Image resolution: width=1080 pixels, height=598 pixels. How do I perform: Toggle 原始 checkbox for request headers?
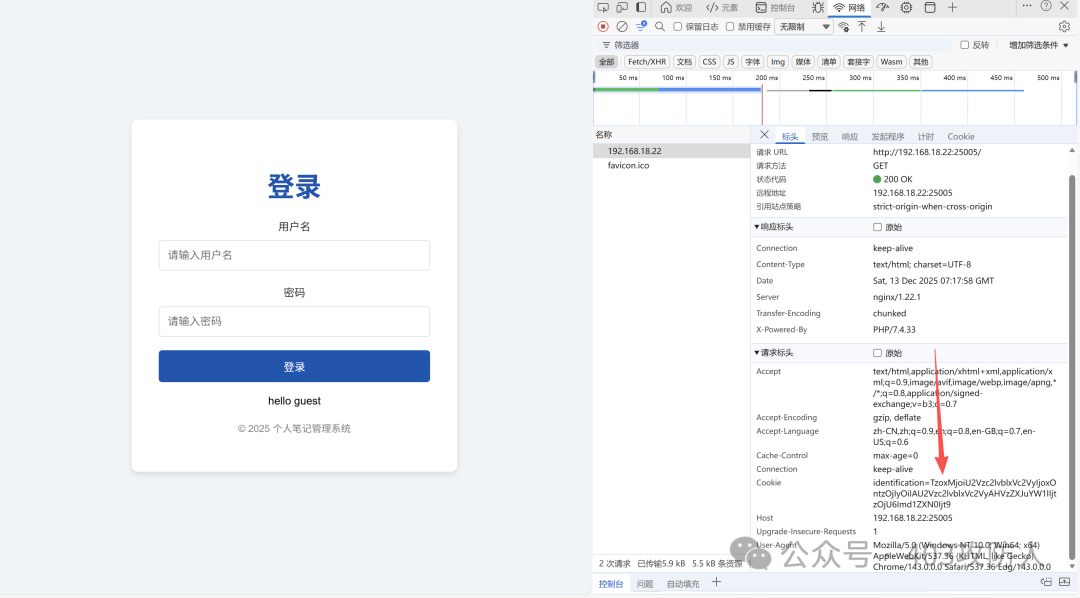pyautogui.click(x=878, y=353)
